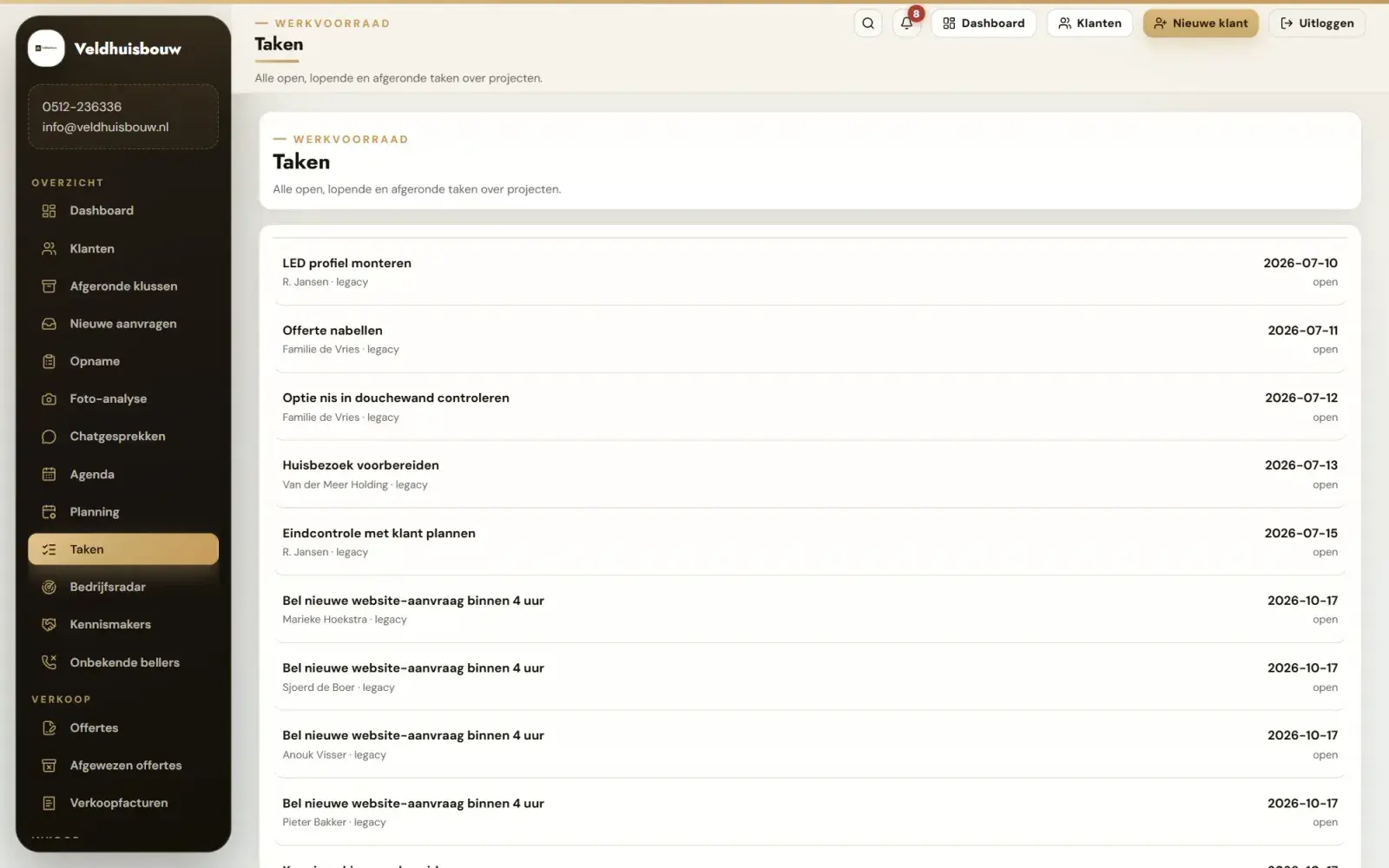This screenshot has height=868, width=1389.
Task: Click the Kennismakers handshake icon
Action: click(49, 625)
